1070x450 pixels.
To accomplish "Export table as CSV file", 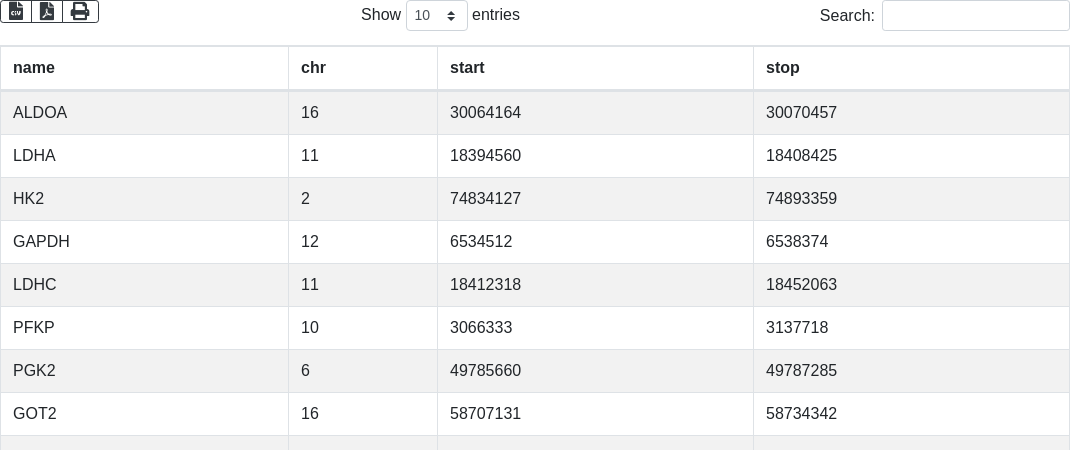I will click(x=16, y=12).
